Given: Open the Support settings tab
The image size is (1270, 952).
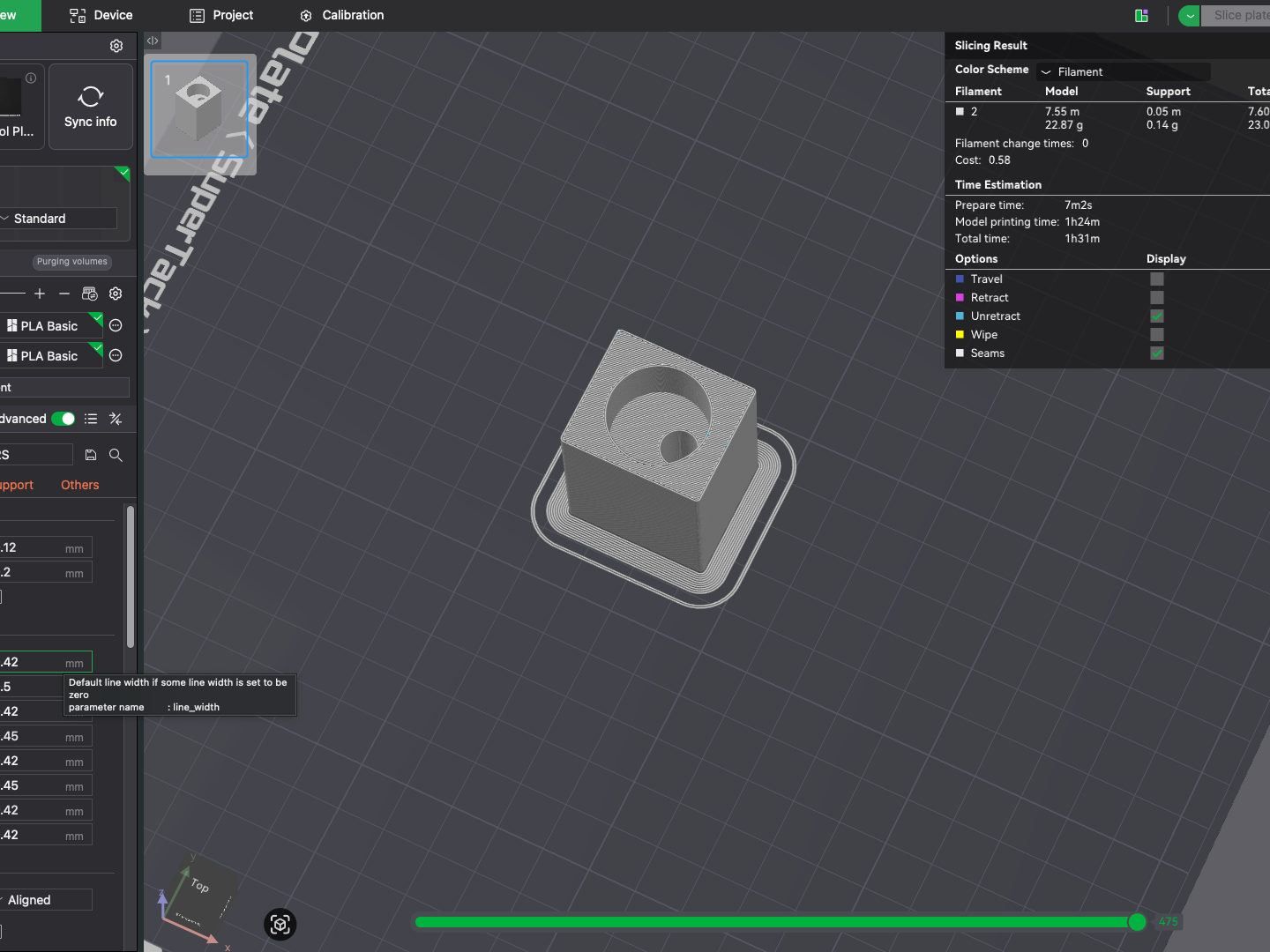Looking at the screenshot, I should pyautogui.click(x=16, y=485).
